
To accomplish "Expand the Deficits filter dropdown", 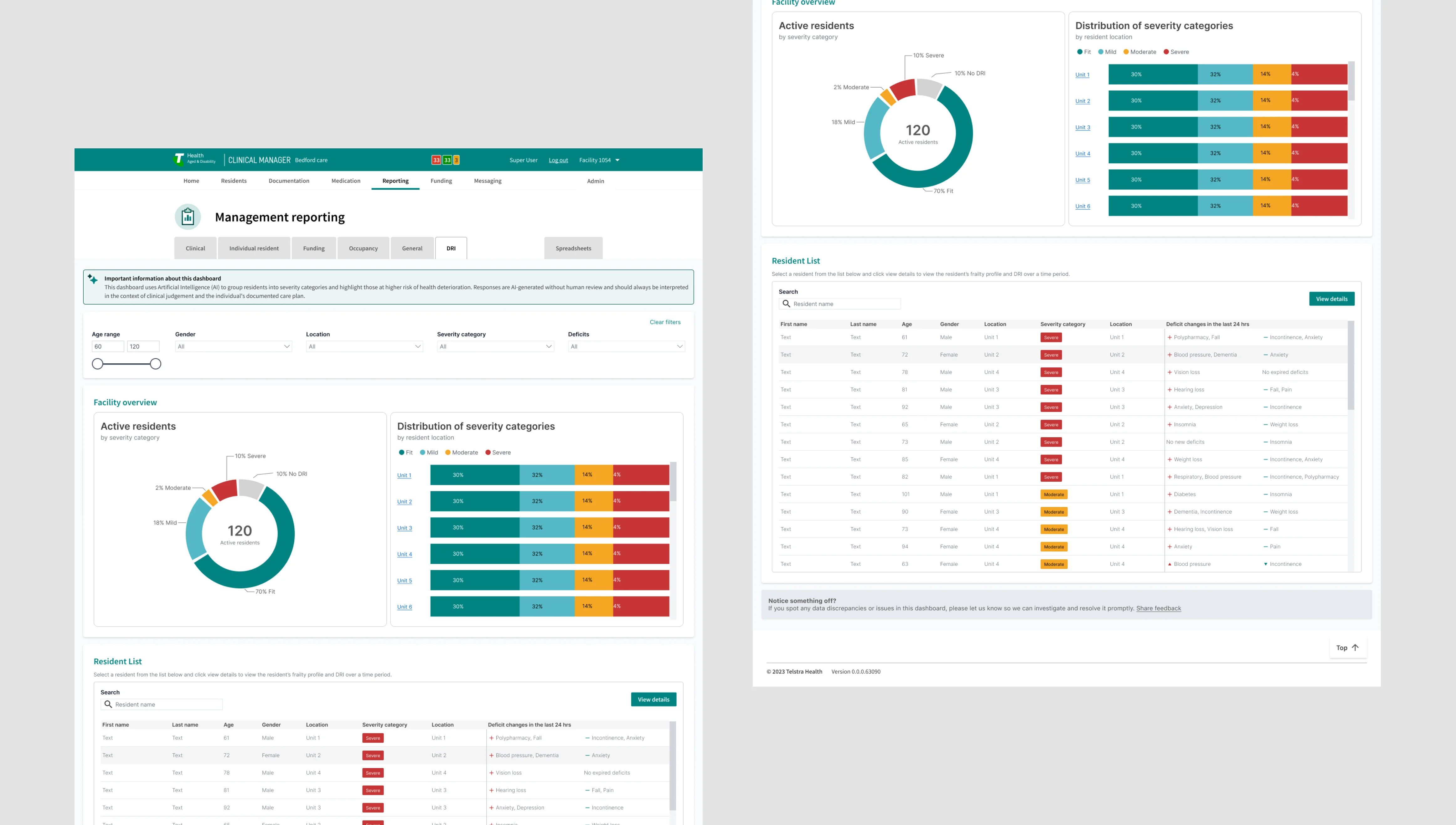I will coord(626,346).
